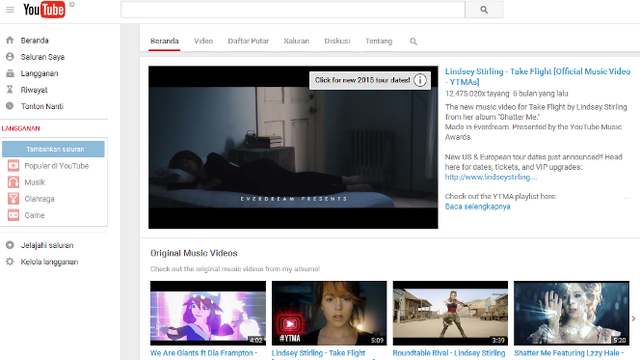Click the channel search magnifier icon
The width and height of the screenshot is (640, 360).
[x=413, y=41]
